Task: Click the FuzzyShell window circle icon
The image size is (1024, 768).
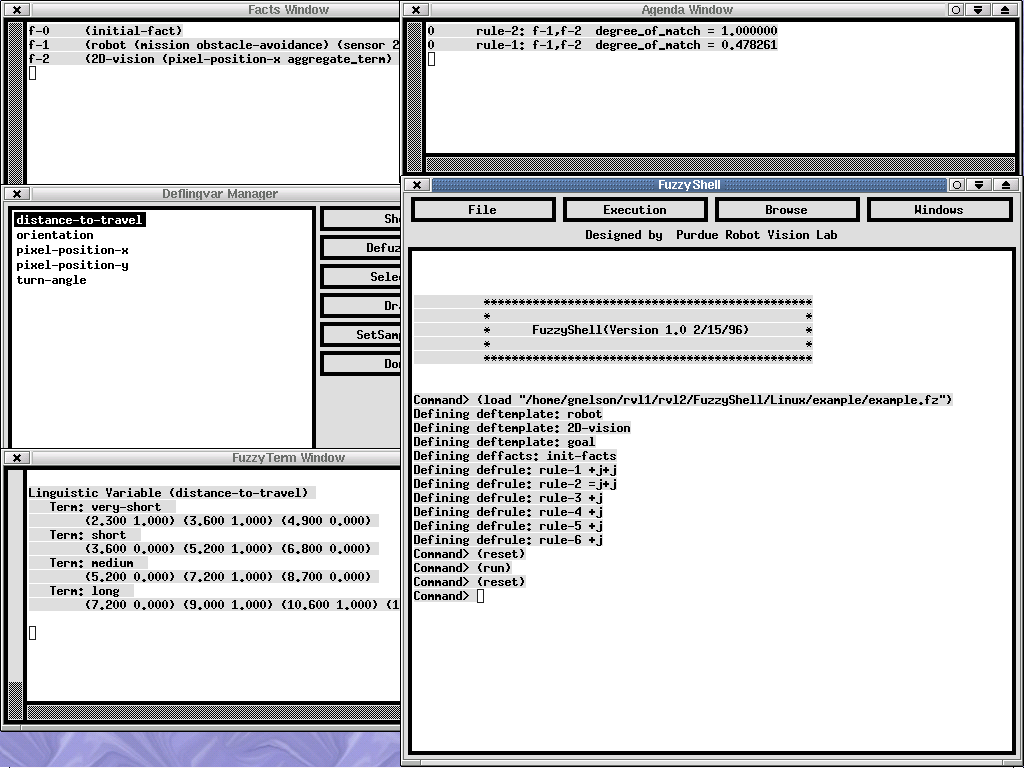Action: pos(957,185)
